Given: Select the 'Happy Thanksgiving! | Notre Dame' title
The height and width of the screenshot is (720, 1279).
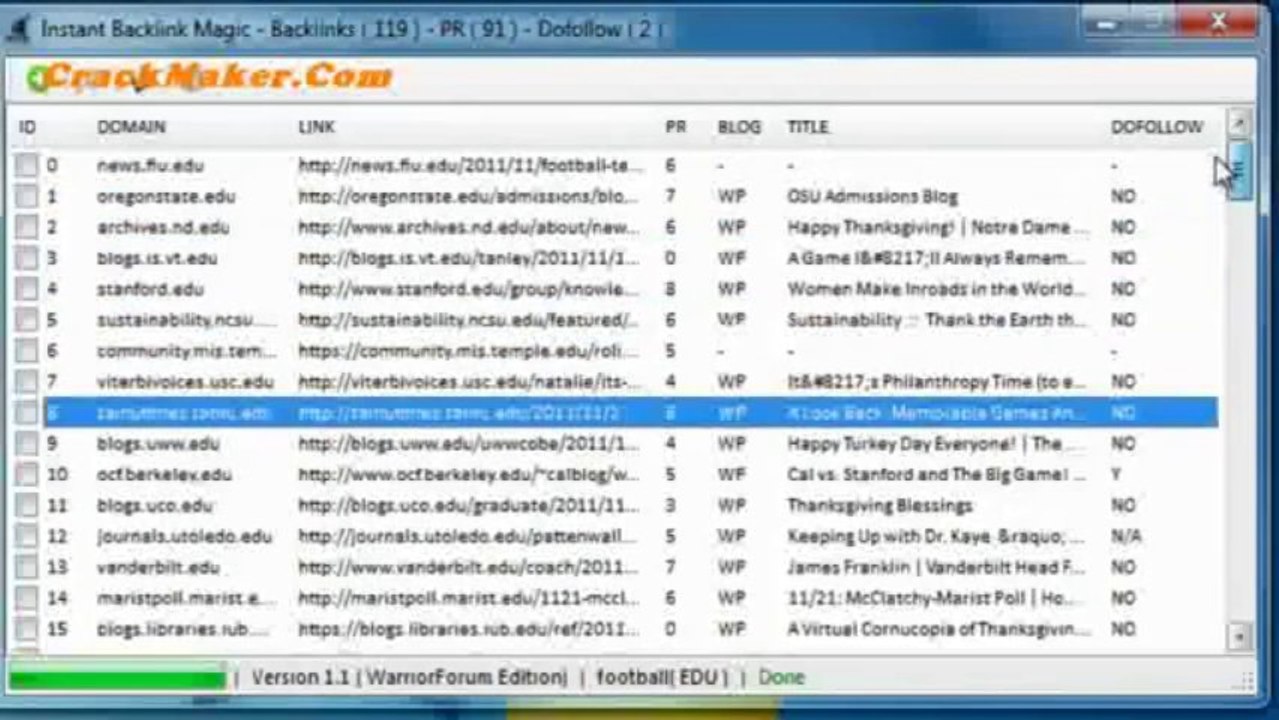Looking at the screenshot, I should coord(936,227).
